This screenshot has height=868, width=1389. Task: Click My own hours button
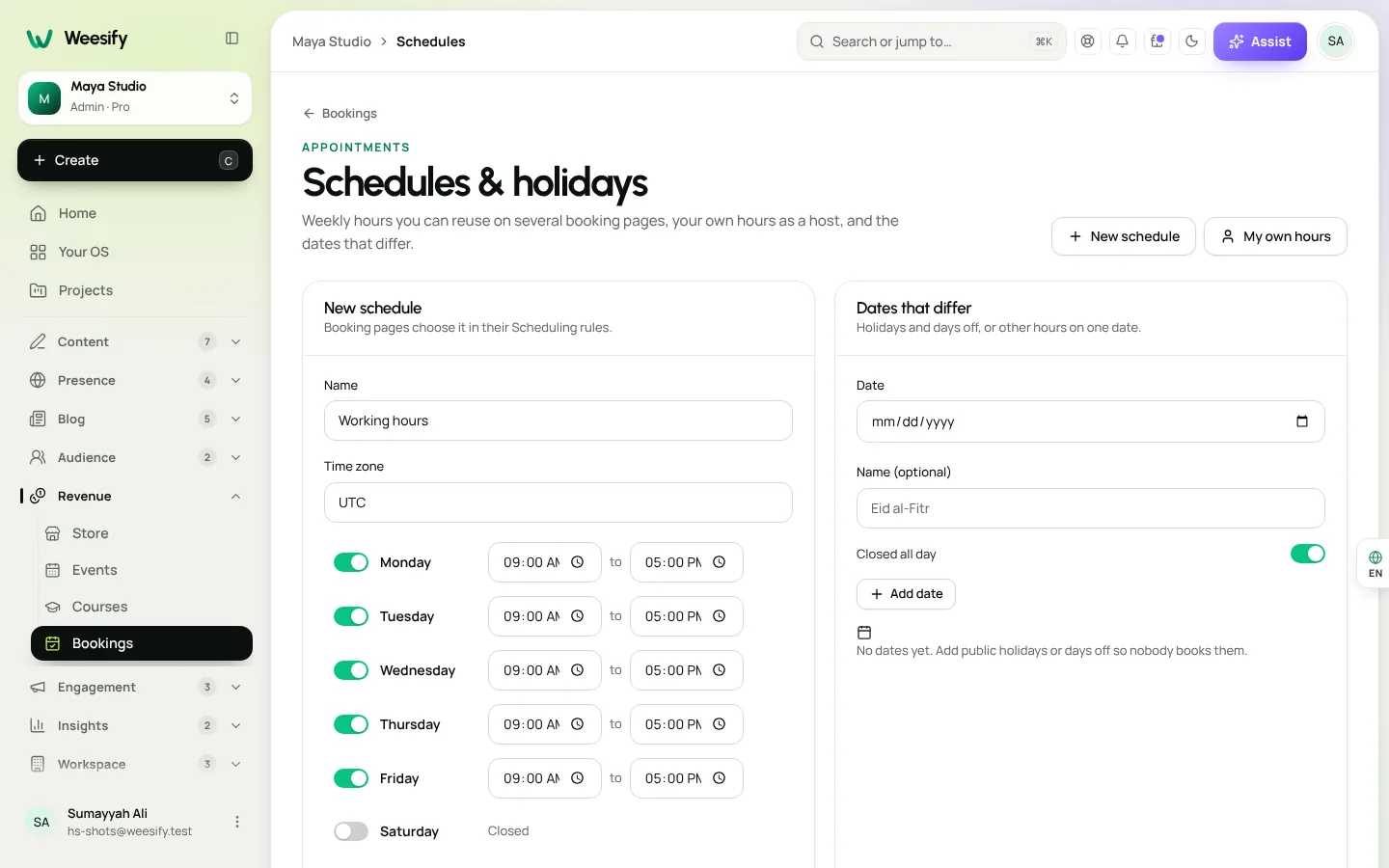point(1275,236)
